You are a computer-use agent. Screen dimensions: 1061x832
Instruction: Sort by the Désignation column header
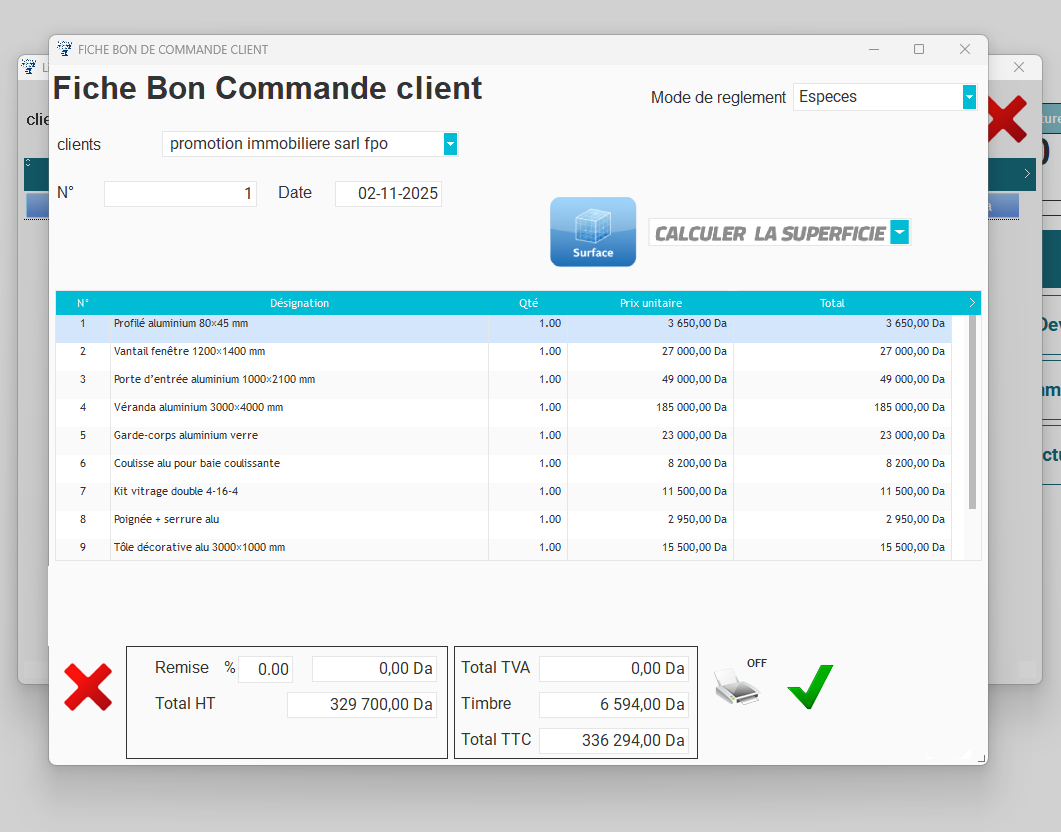coord(299,303)
